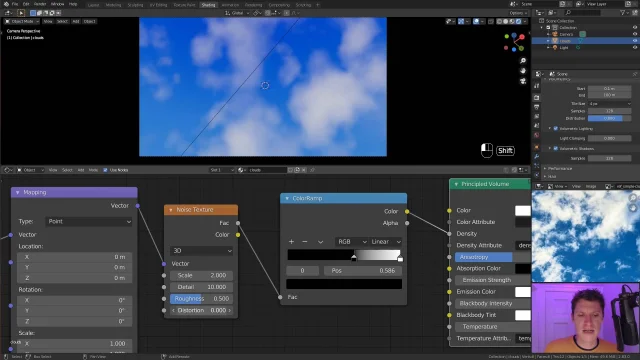Open the Modifiers wrench tab icon
This screenshot has width=640, height=360.
(537, 156)
